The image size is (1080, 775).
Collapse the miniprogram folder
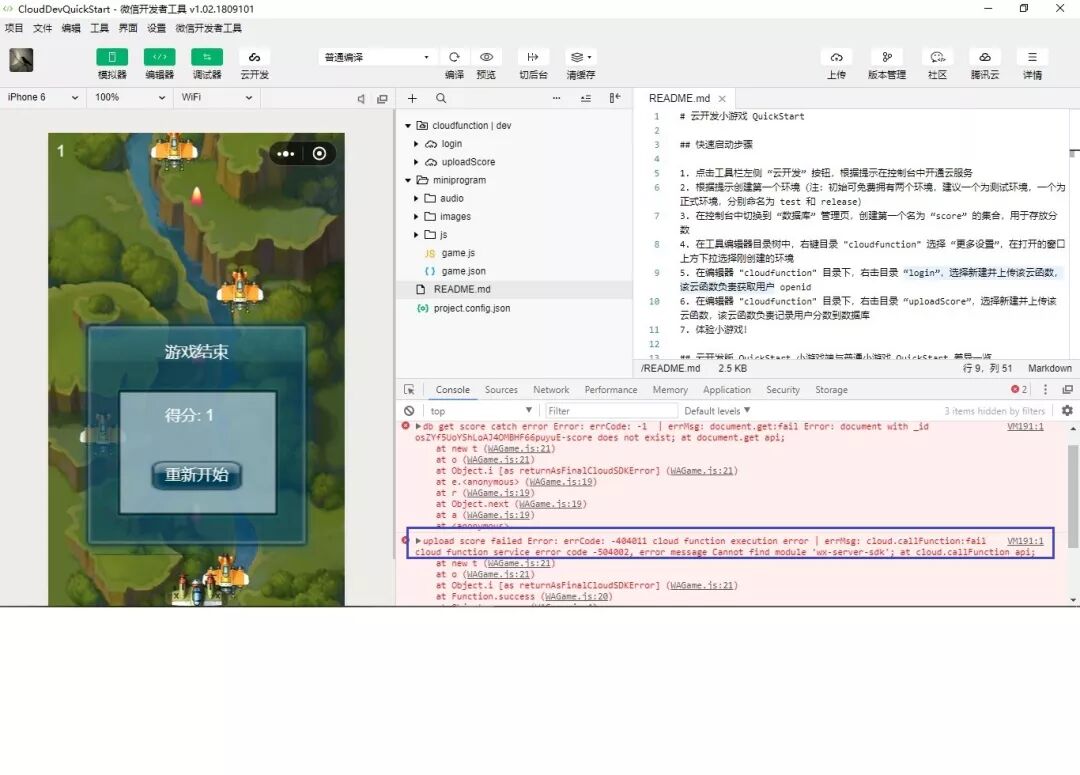pyautogui.click(x=408, y=180)
